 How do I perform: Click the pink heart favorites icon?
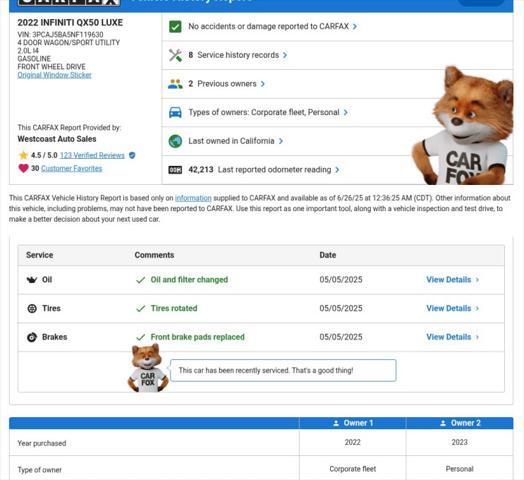[23, 168]
